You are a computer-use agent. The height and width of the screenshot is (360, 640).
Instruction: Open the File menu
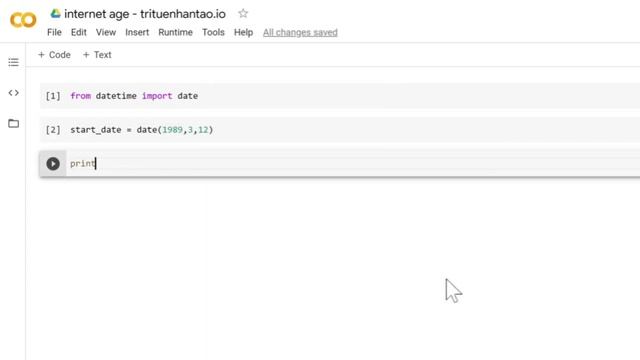54,32
